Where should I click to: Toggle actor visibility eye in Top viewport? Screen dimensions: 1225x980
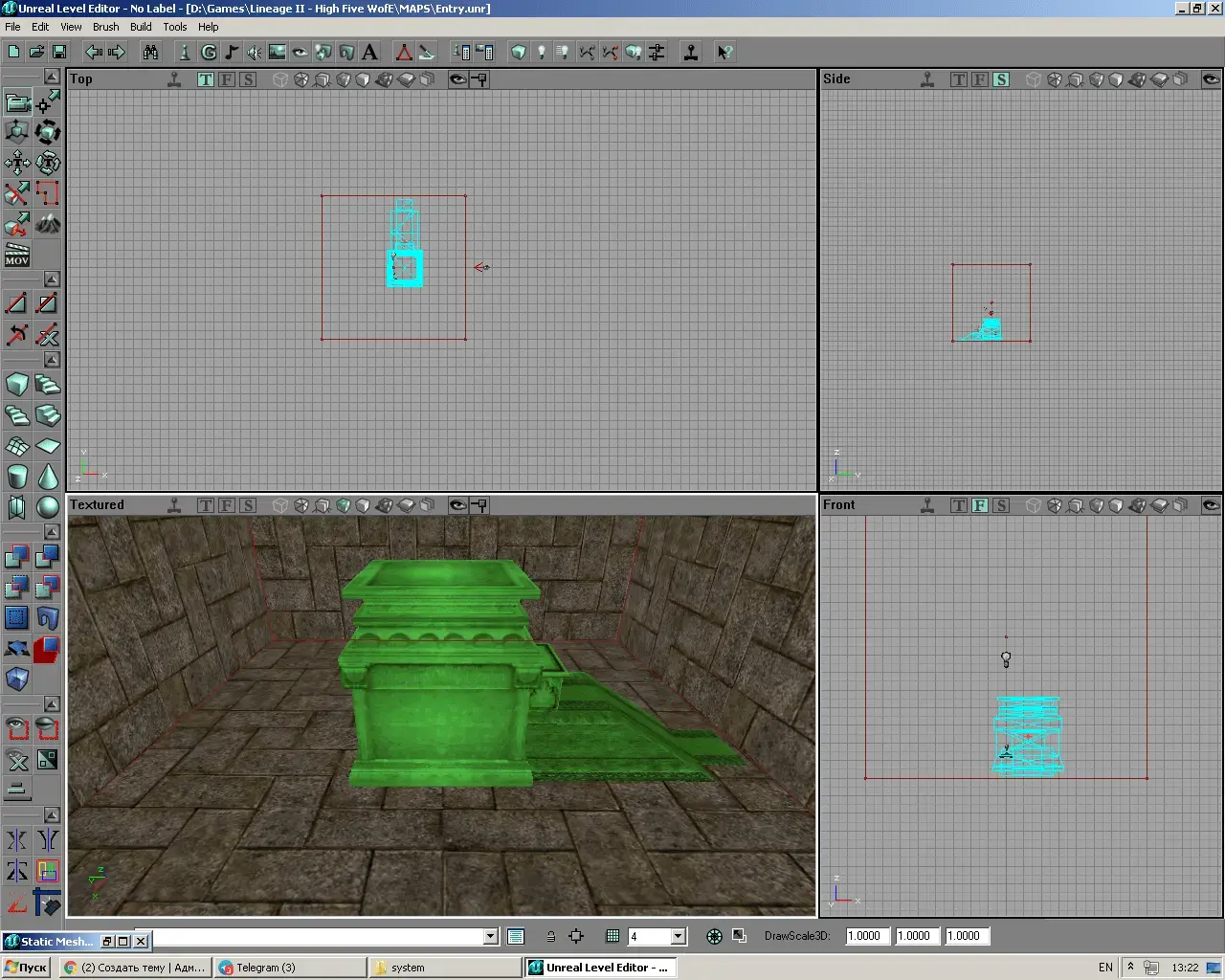pyautogui.click(x=458, y=79)
